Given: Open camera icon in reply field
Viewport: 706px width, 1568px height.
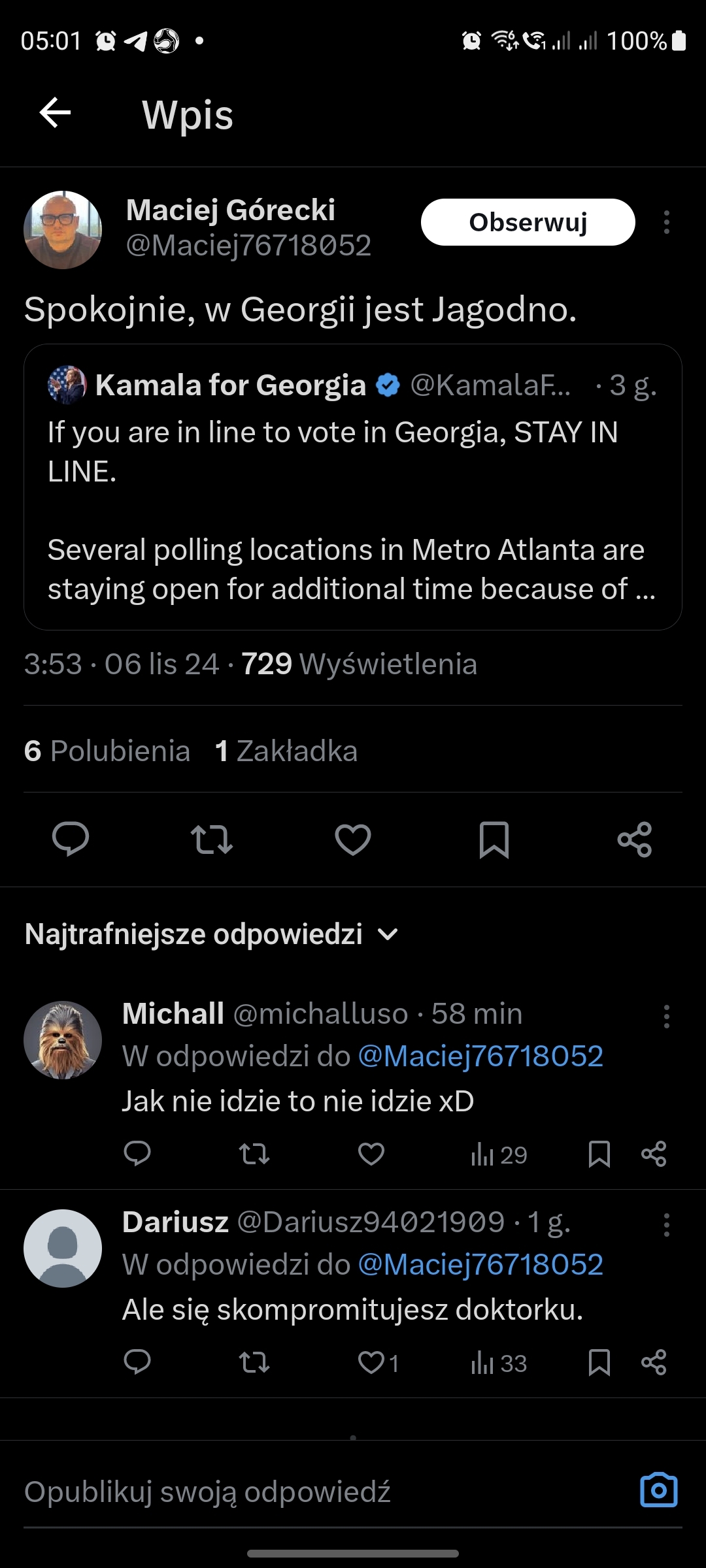Looking at the screenshot, I should tap(658, 1490).
